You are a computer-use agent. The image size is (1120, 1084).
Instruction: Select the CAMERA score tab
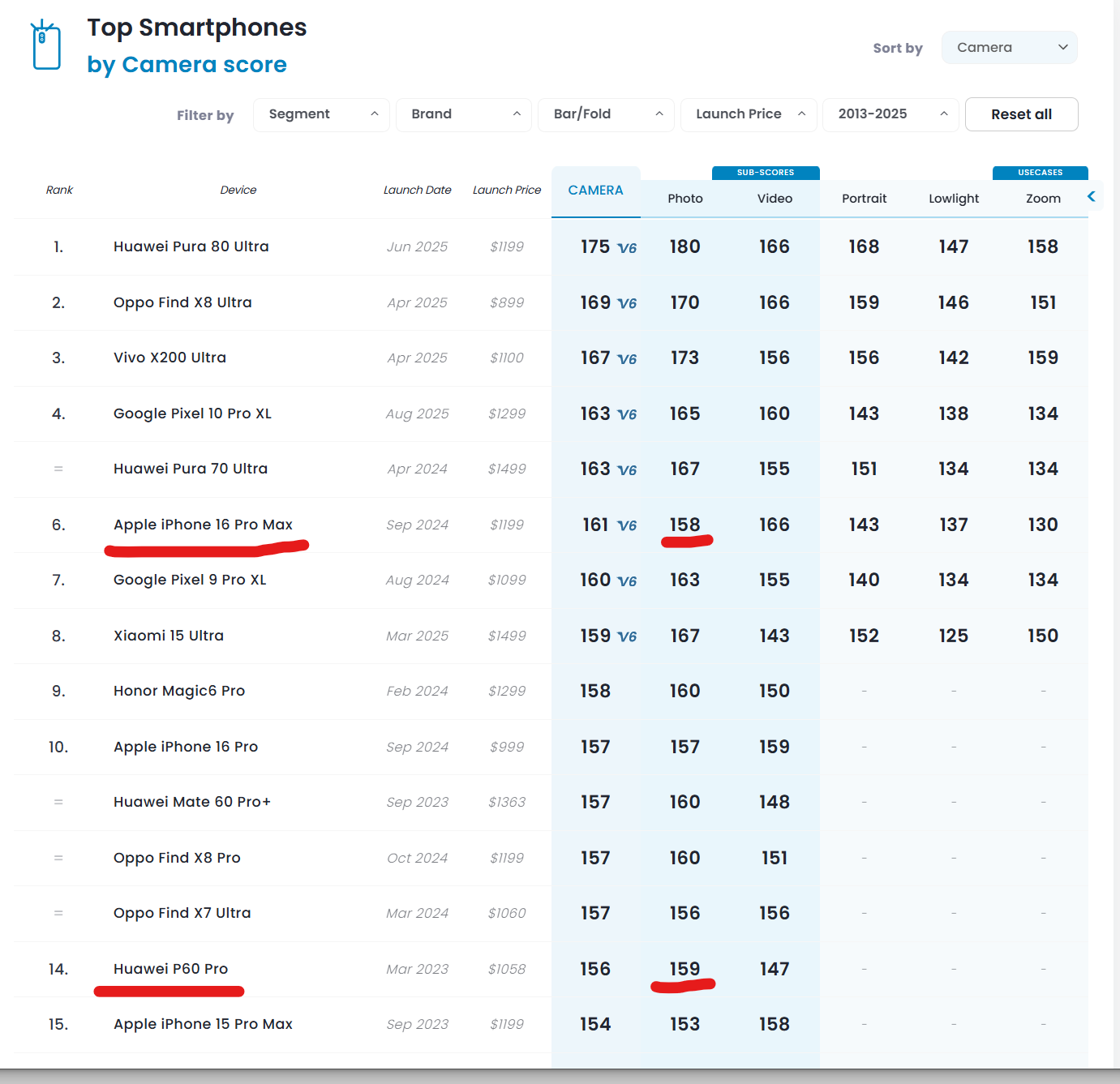click(x=596, y=191)
